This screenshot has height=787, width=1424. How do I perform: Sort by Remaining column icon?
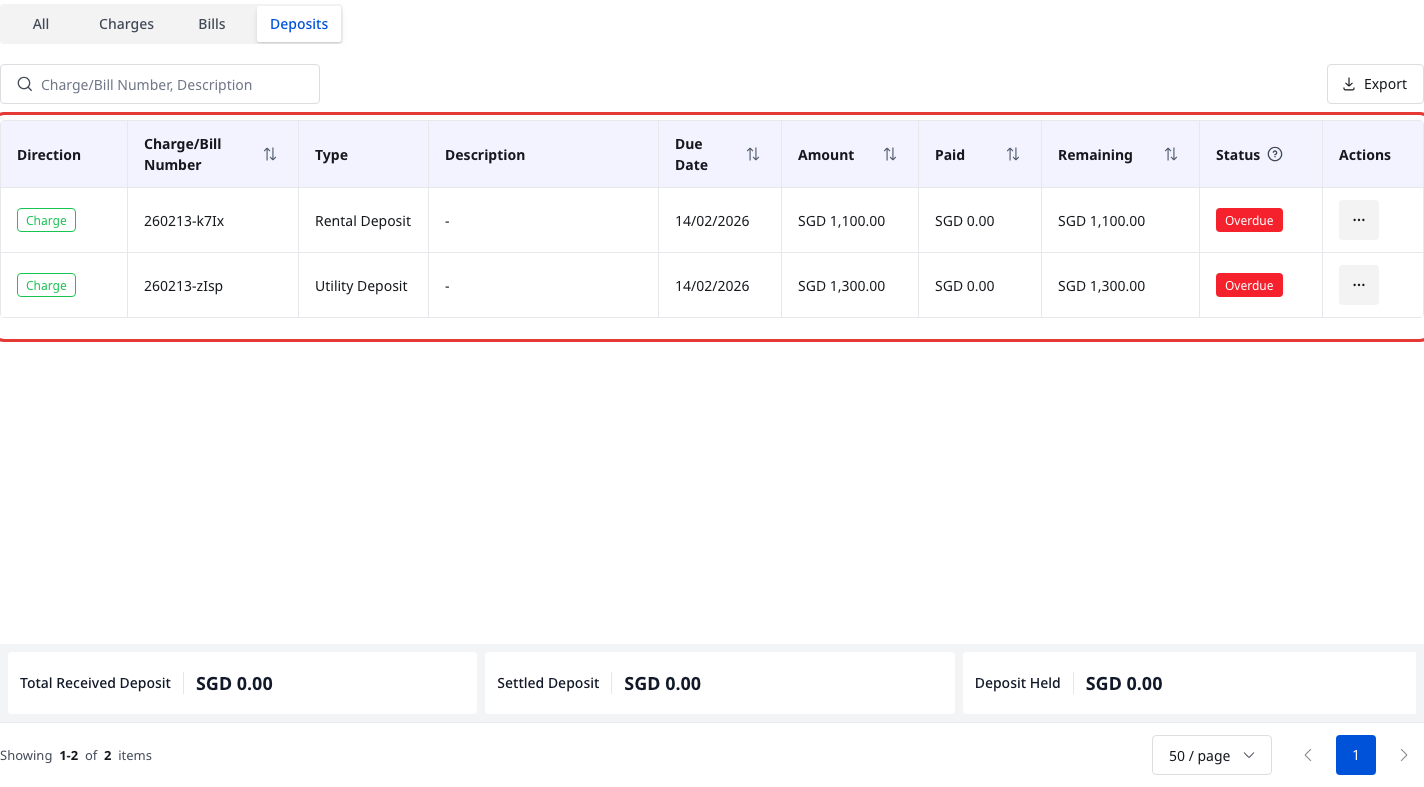tap(1171, 154)
